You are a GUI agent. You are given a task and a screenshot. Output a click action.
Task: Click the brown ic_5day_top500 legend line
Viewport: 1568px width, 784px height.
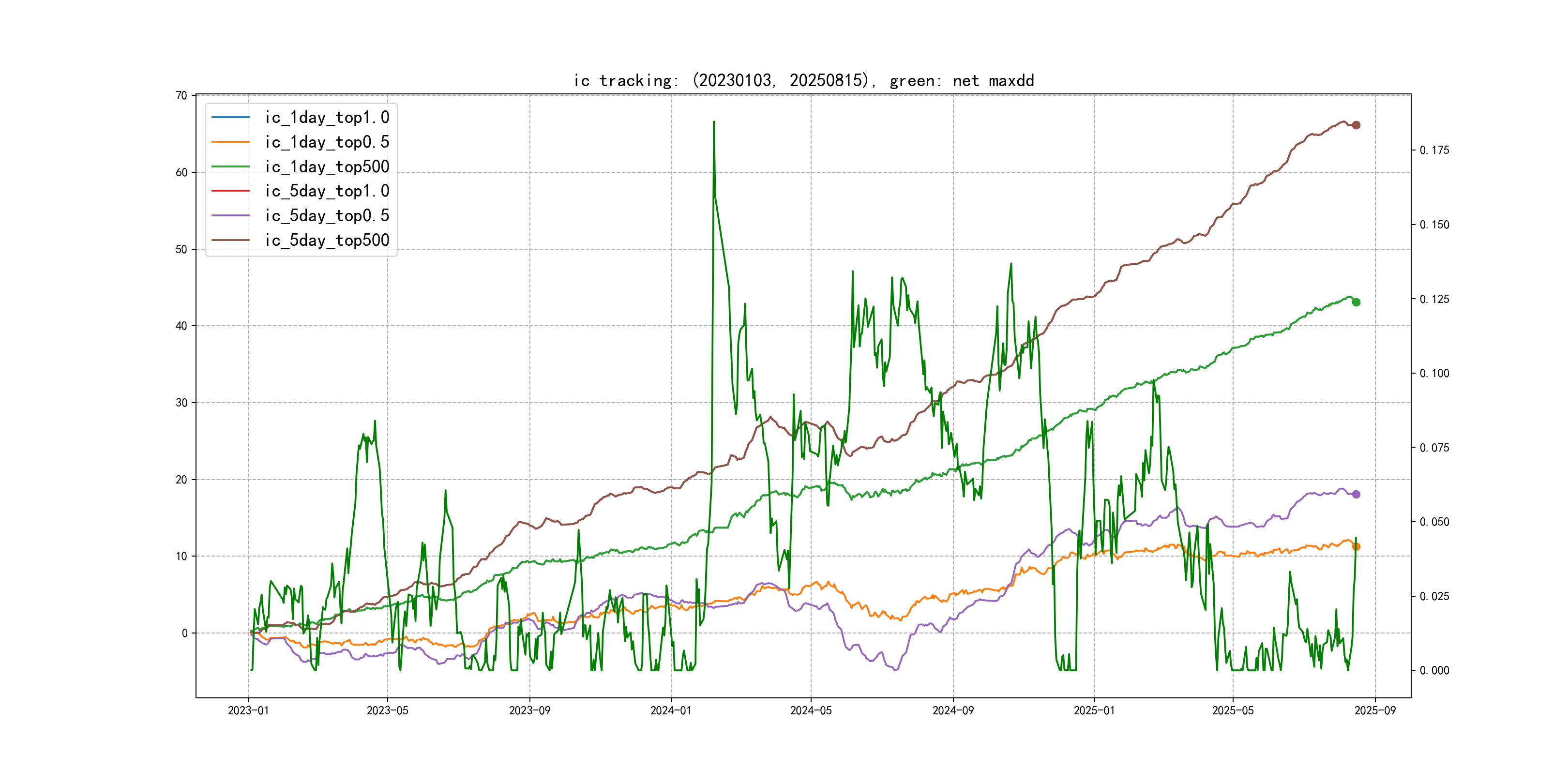tap(230, 241)
